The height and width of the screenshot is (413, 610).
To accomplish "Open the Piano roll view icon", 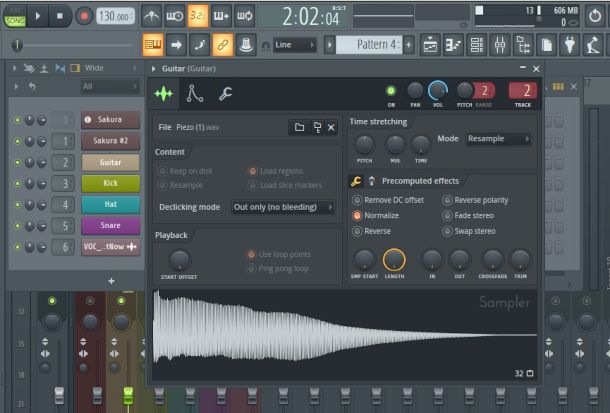I will click(x=453, y=45).
